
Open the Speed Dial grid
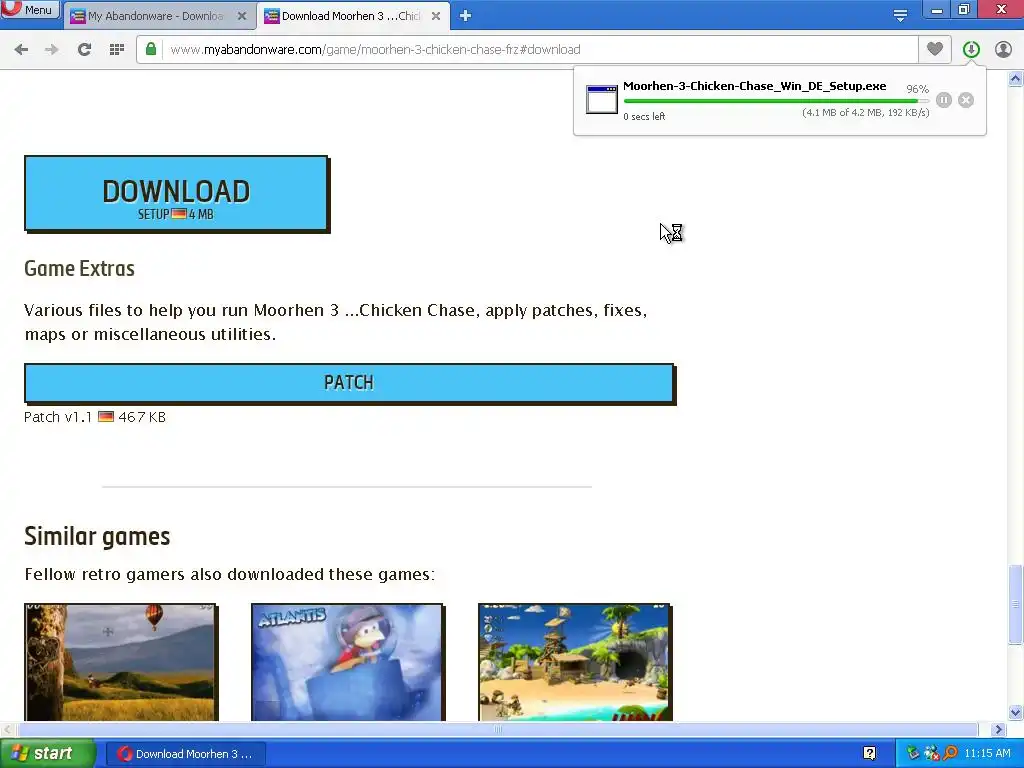click(117, 50)
